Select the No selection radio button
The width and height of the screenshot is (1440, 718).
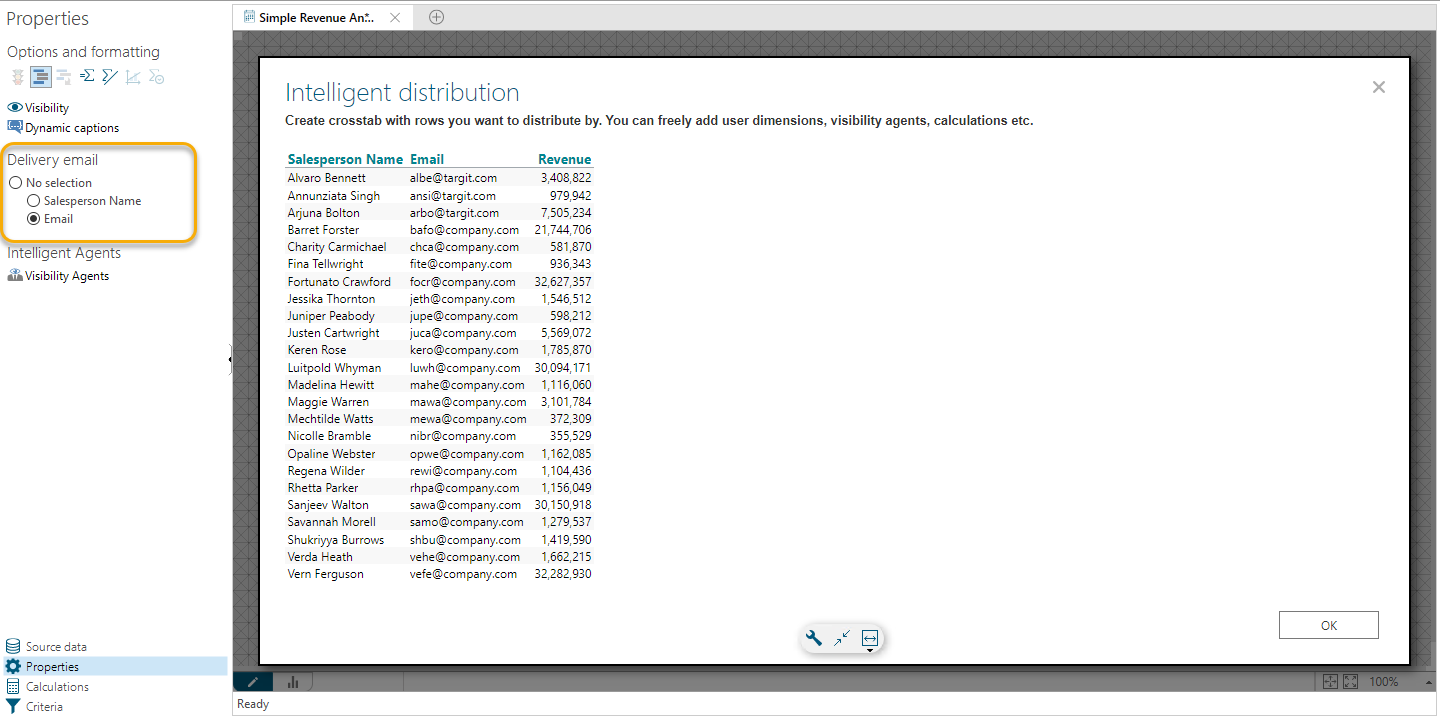pyautogui.click(x=15, y=183)
